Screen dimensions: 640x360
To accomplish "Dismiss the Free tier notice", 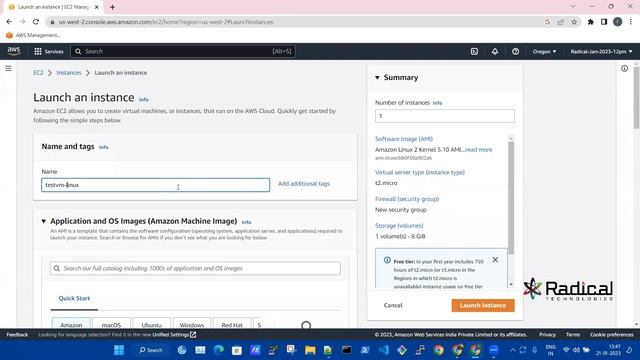I will click(495, 260).
